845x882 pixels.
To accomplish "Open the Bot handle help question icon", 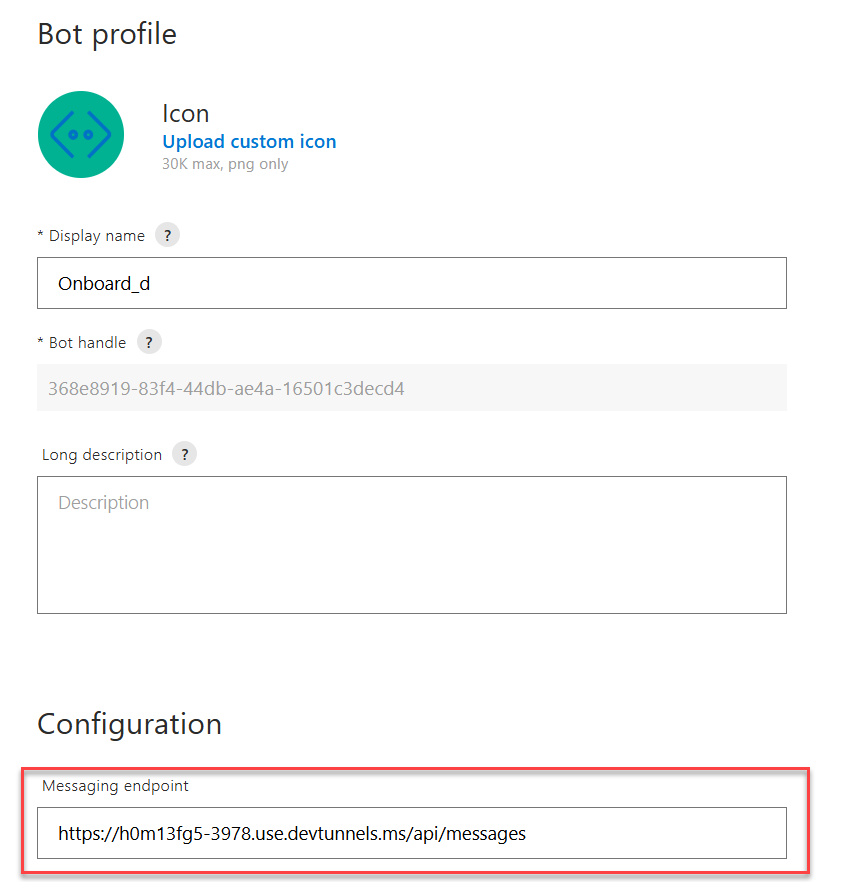I will tap(149, 342).
